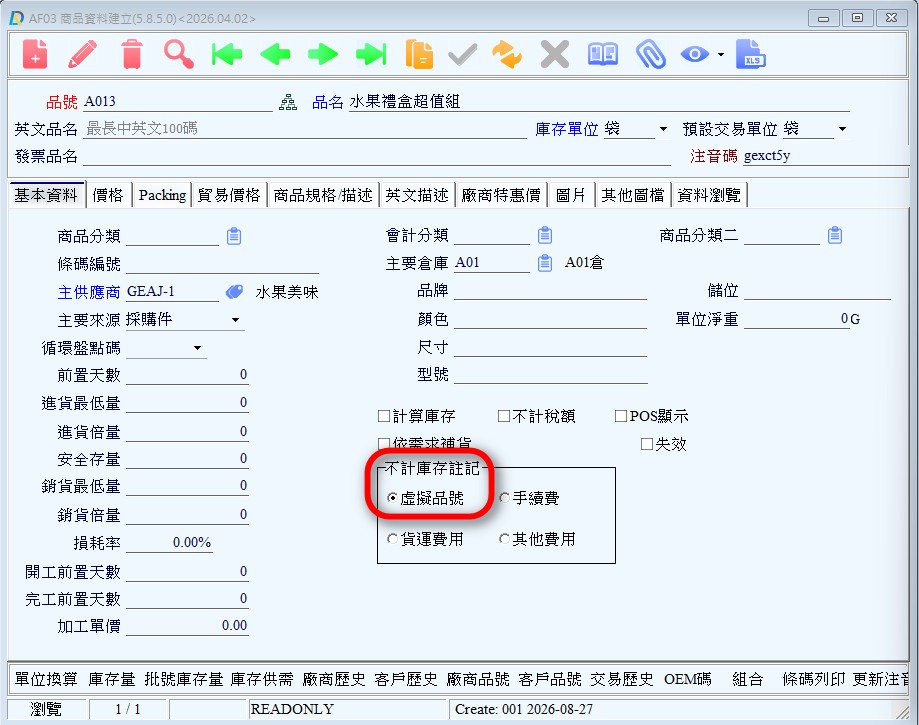
Task: Open the 主要來源 dropdown
Action: click(x=236, y=320)
